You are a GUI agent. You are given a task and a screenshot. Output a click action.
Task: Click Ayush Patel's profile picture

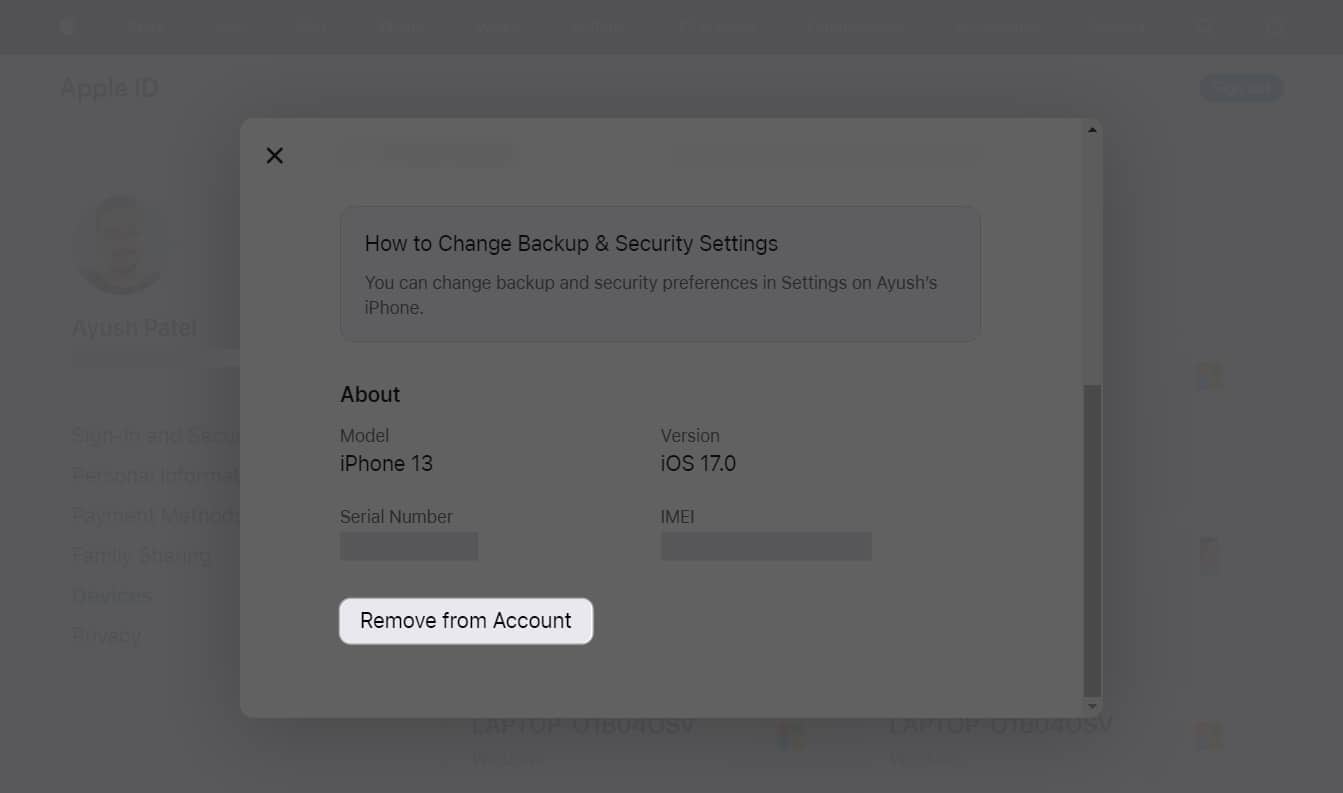120,243
